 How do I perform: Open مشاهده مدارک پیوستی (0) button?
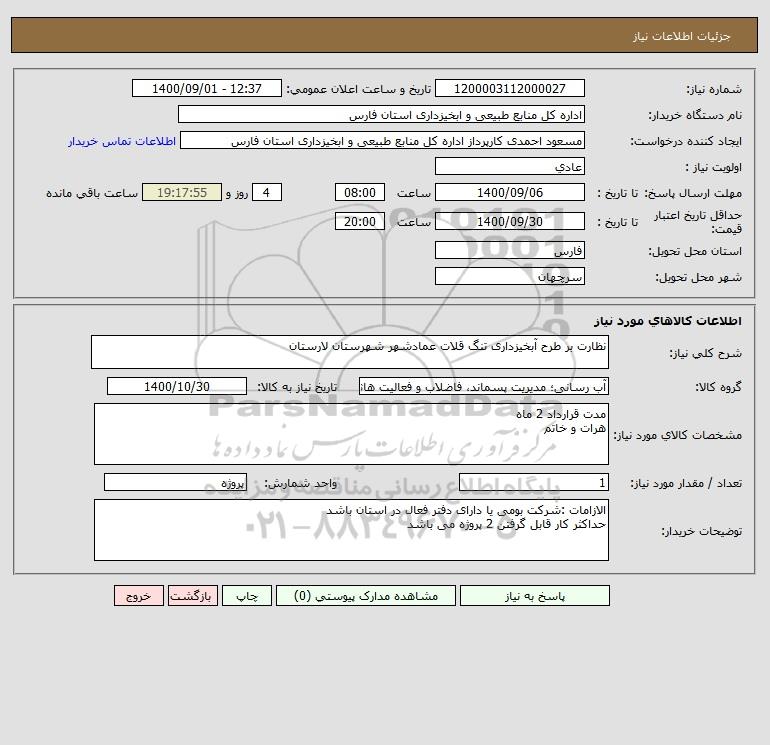(x=366, y=596)
